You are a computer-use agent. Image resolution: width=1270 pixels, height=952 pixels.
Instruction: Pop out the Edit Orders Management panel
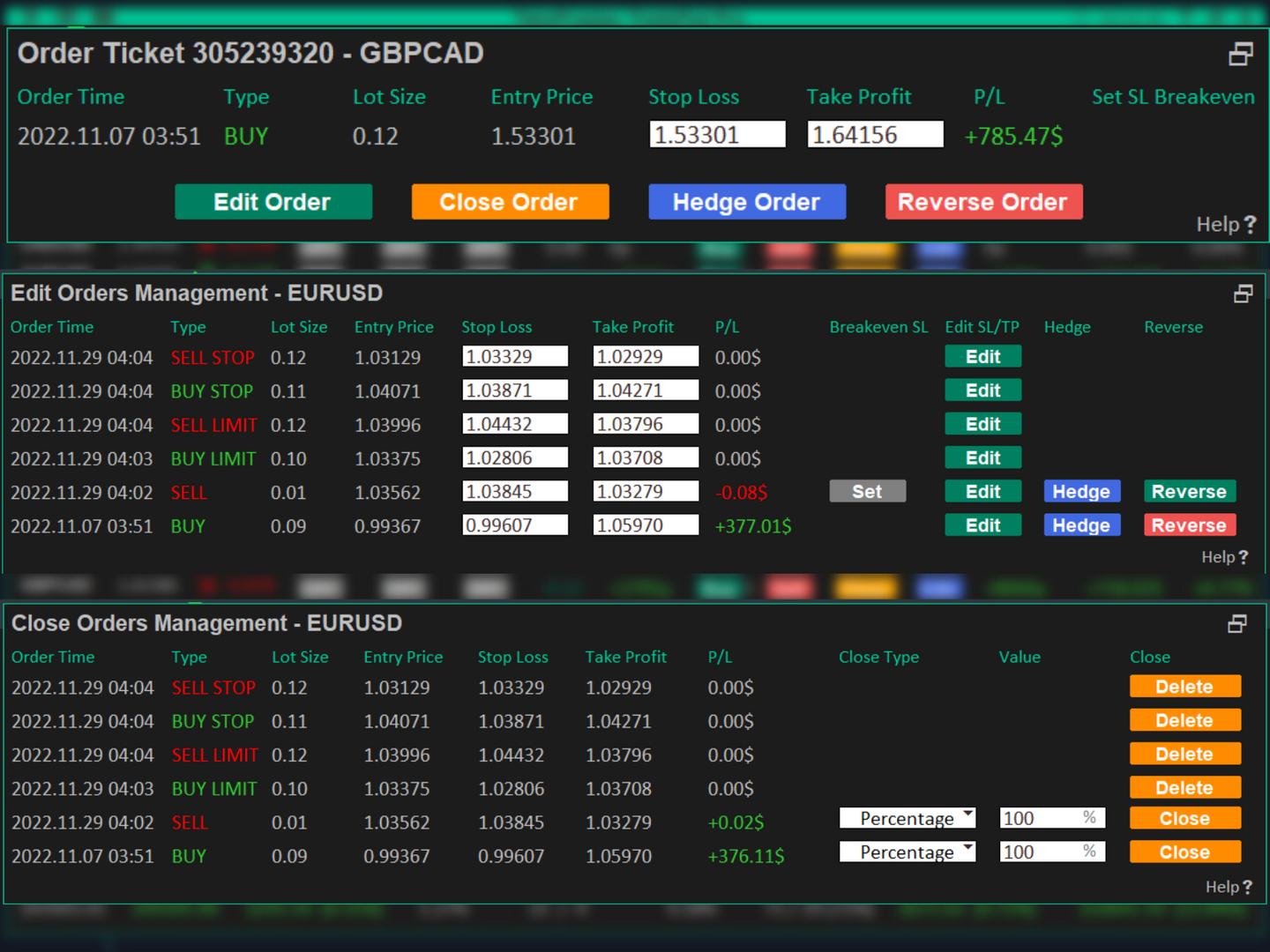[x=1244, y=293]
